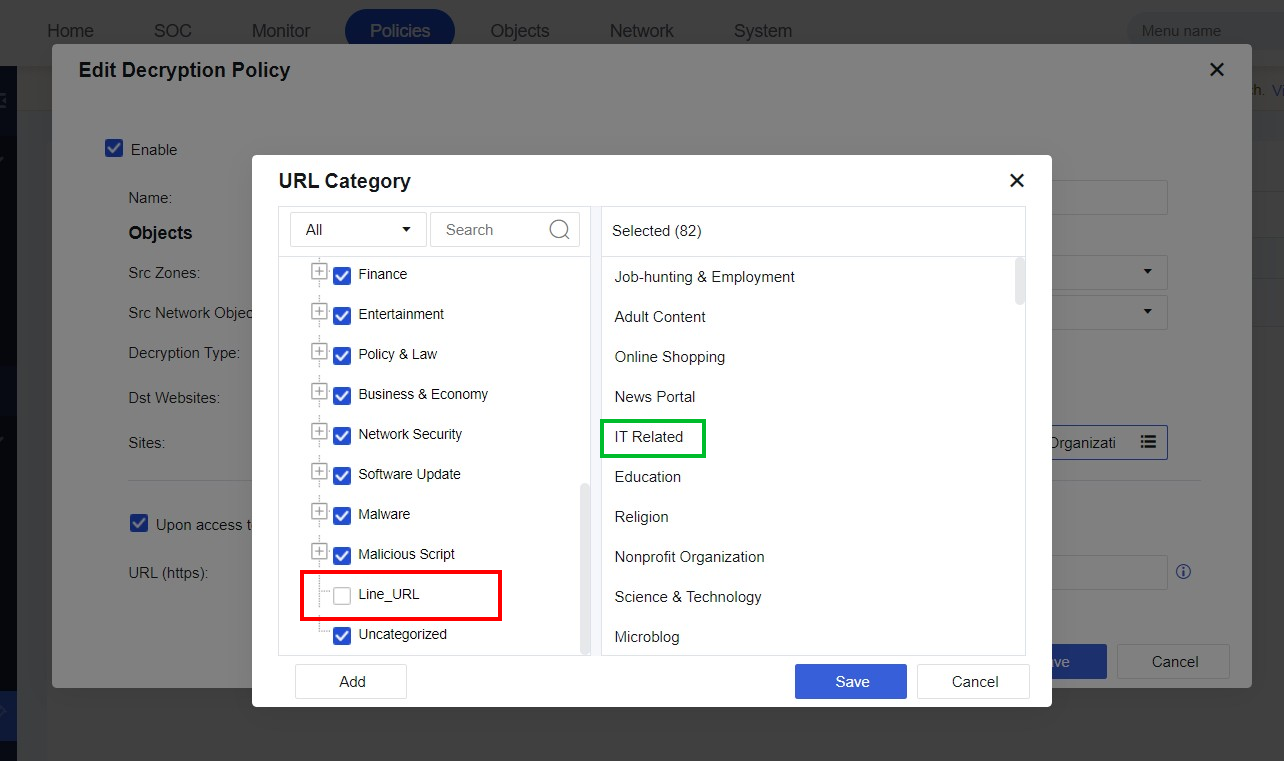The height and width of the screenshot is (761, 1284).
Task: Switch to the Objects tab
Action: 520,31
